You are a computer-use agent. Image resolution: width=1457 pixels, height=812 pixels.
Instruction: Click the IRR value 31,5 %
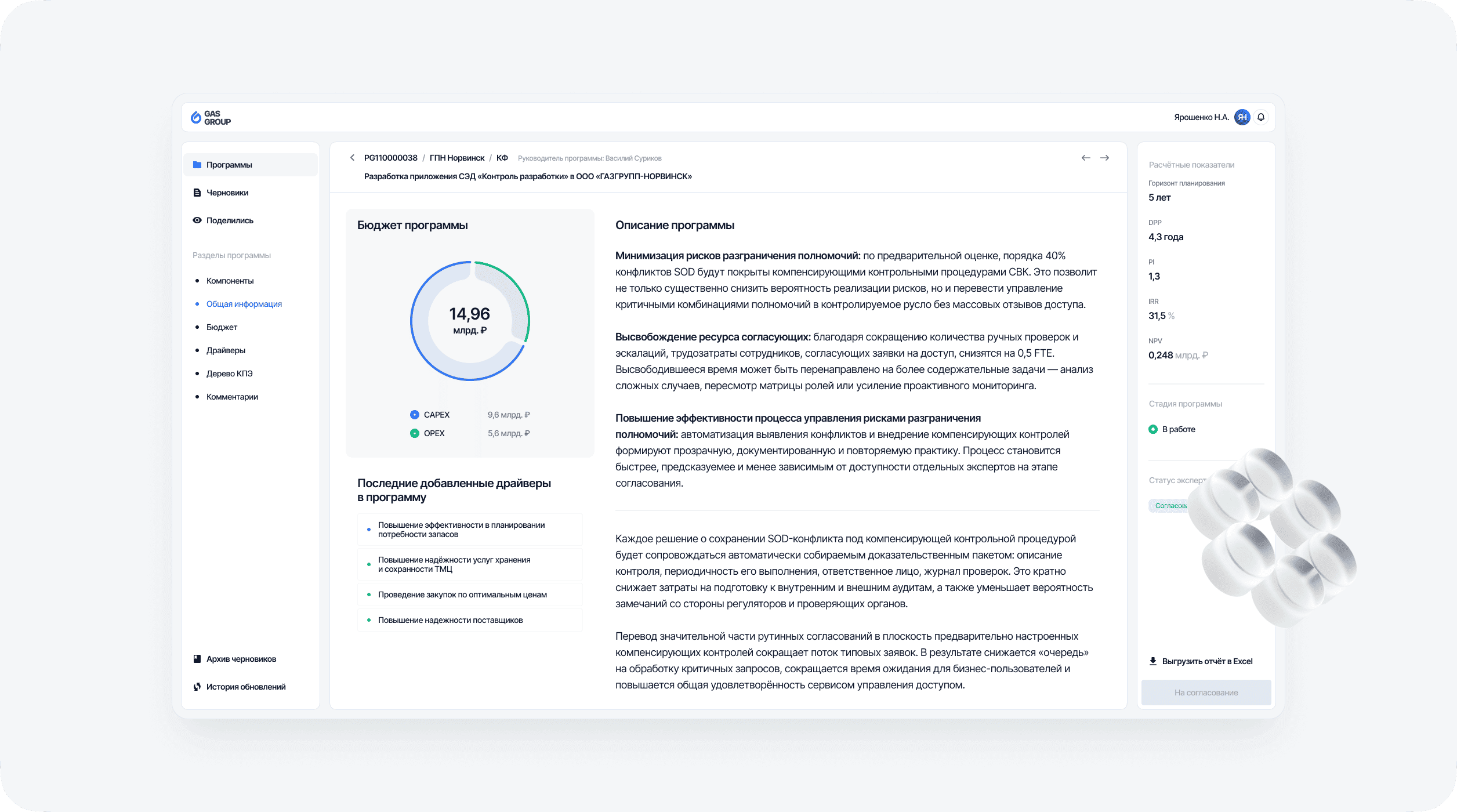tap(1161, 316)
